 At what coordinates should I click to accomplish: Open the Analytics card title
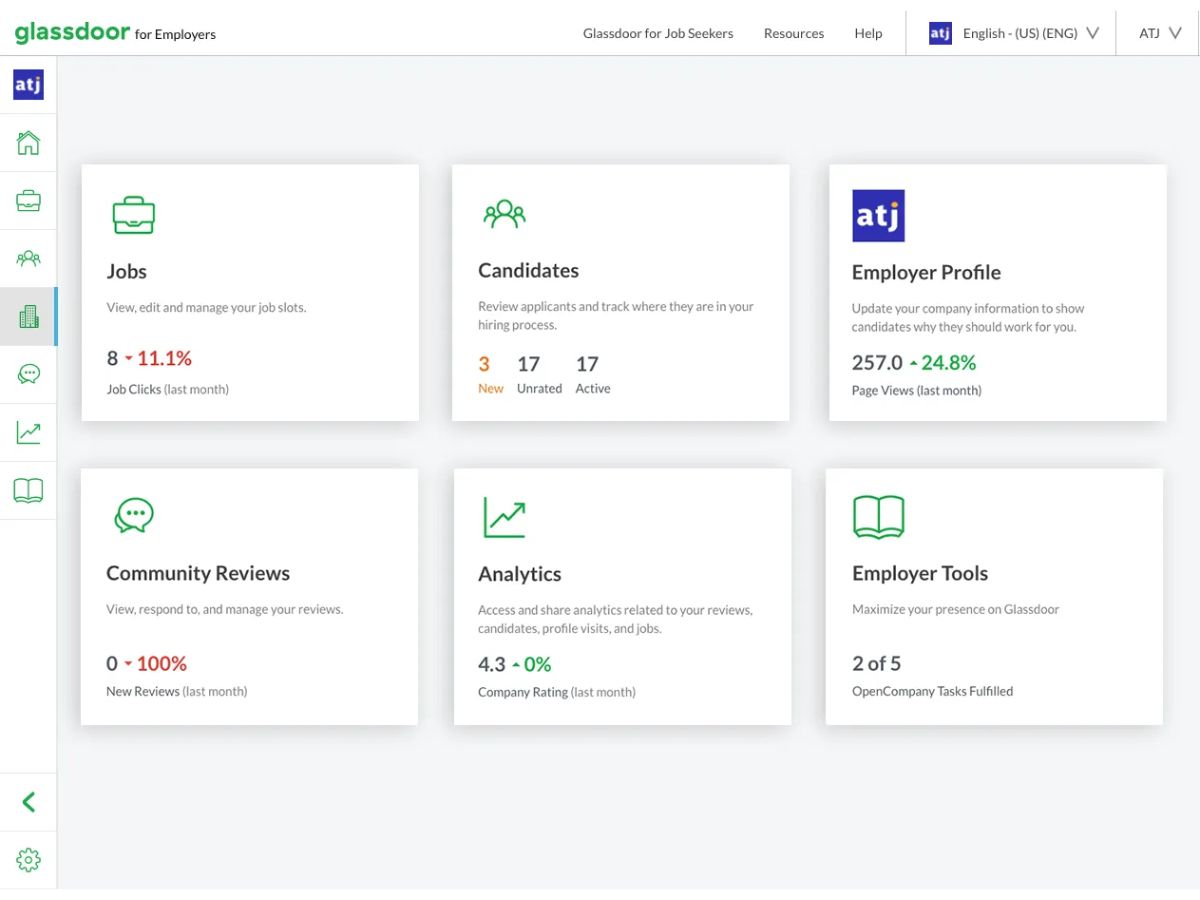(x=520, y=574)
